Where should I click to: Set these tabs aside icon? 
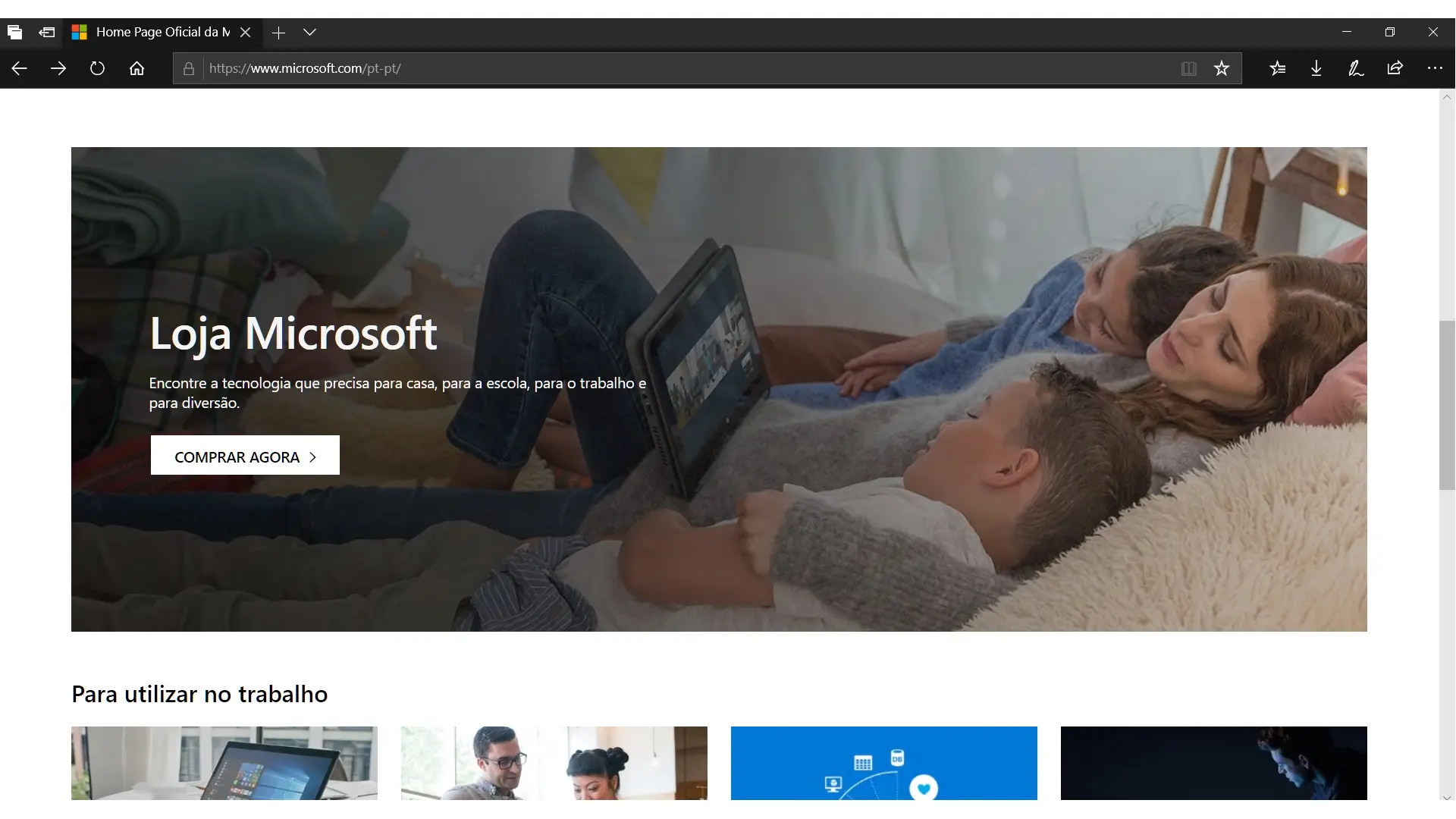click(x=47, y=32)
